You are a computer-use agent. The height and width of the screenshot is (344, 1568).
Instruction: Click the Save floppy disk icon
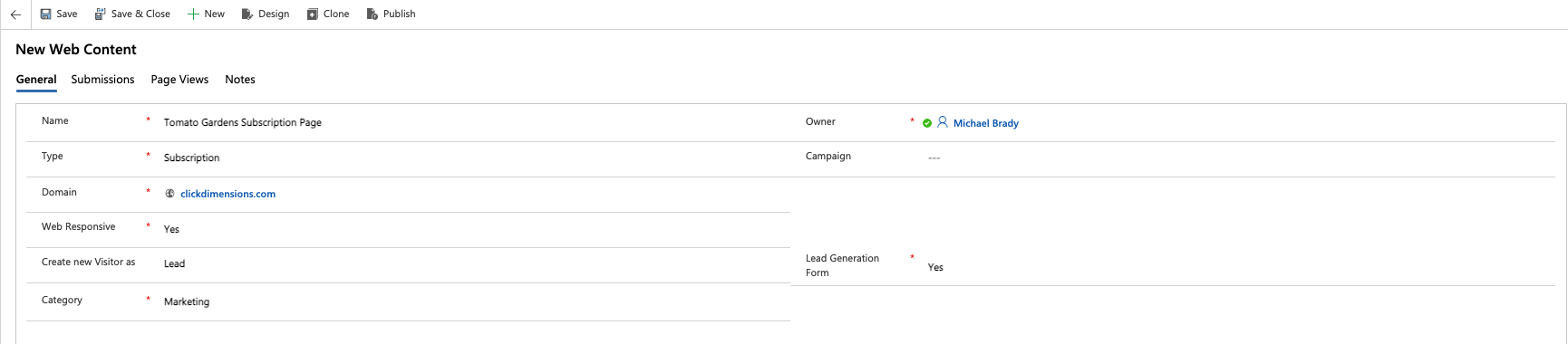point(45,14)
